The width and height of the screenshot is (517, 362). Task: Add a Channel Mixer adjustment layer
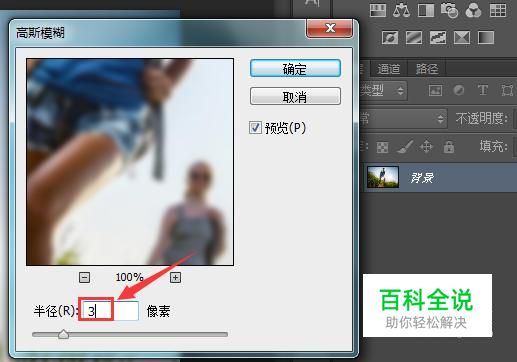[473, 10]
